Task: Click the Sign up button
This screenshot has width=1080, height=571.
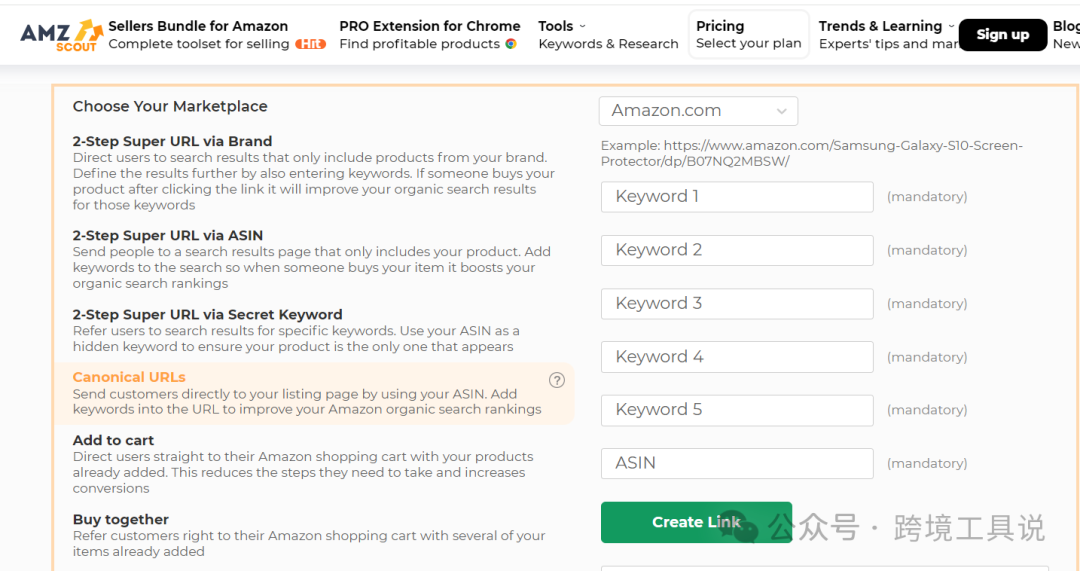Action: [1002, 34]
